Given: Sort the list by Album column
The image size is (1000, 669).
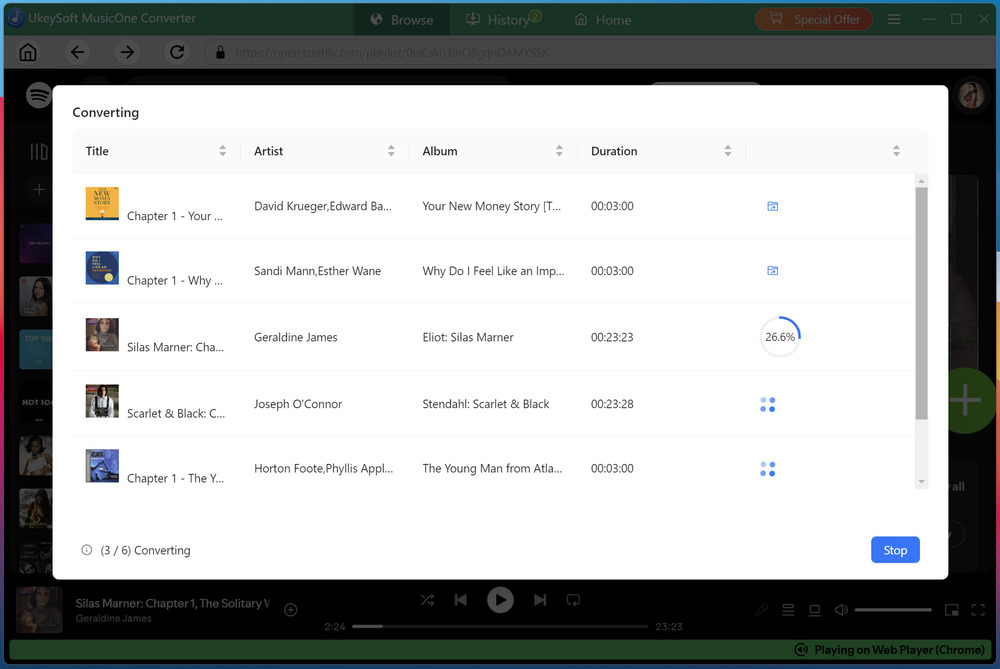Looking at the screenshot, I should [559, 151].
